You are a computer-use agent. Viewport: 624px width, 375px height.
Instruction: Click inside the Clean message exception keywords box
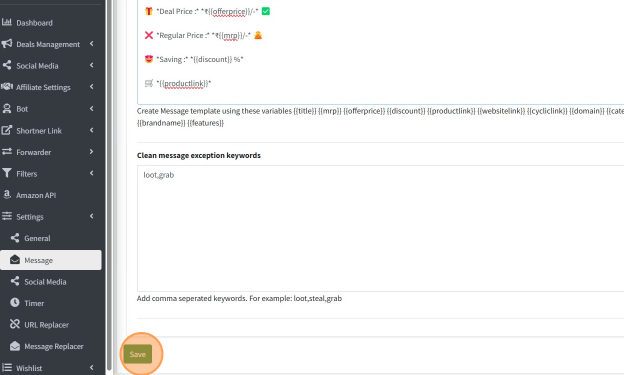pos(380,228)
